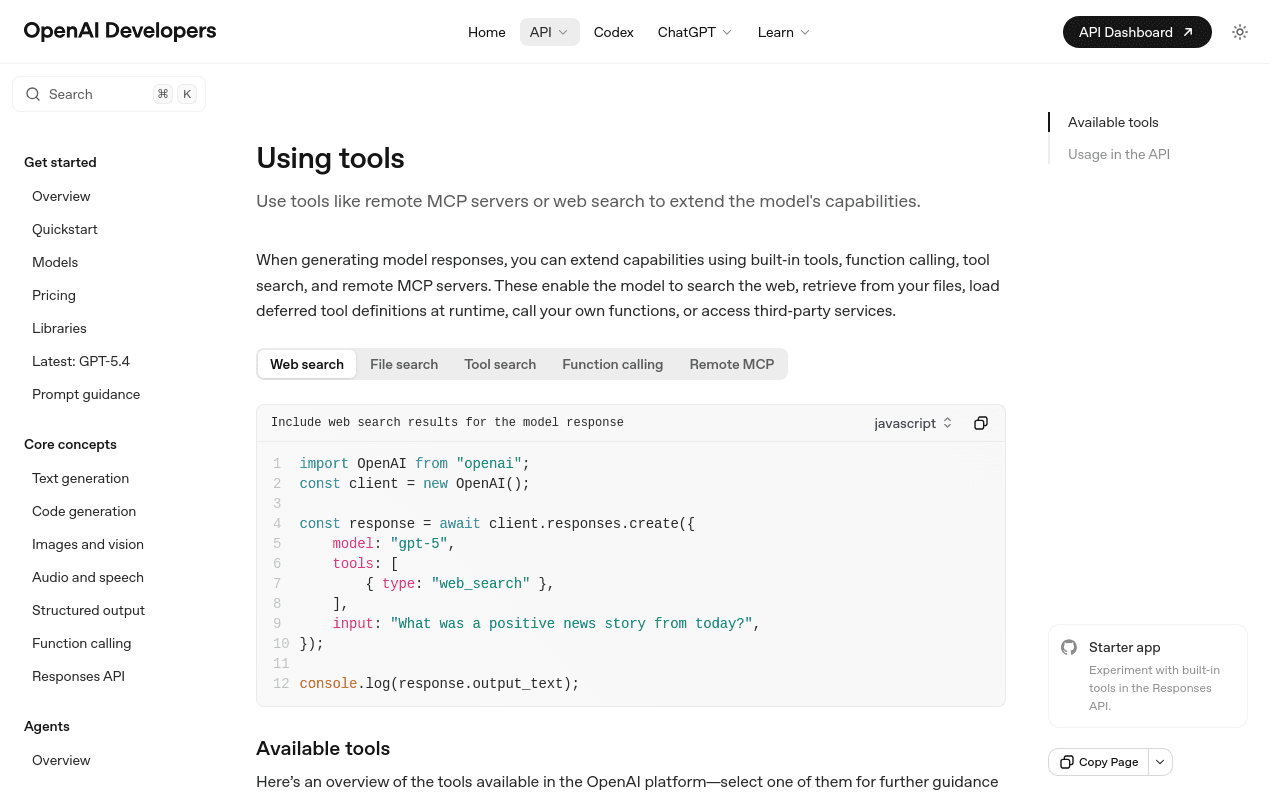Click the sidebar Search field

(x=109, y=94)
